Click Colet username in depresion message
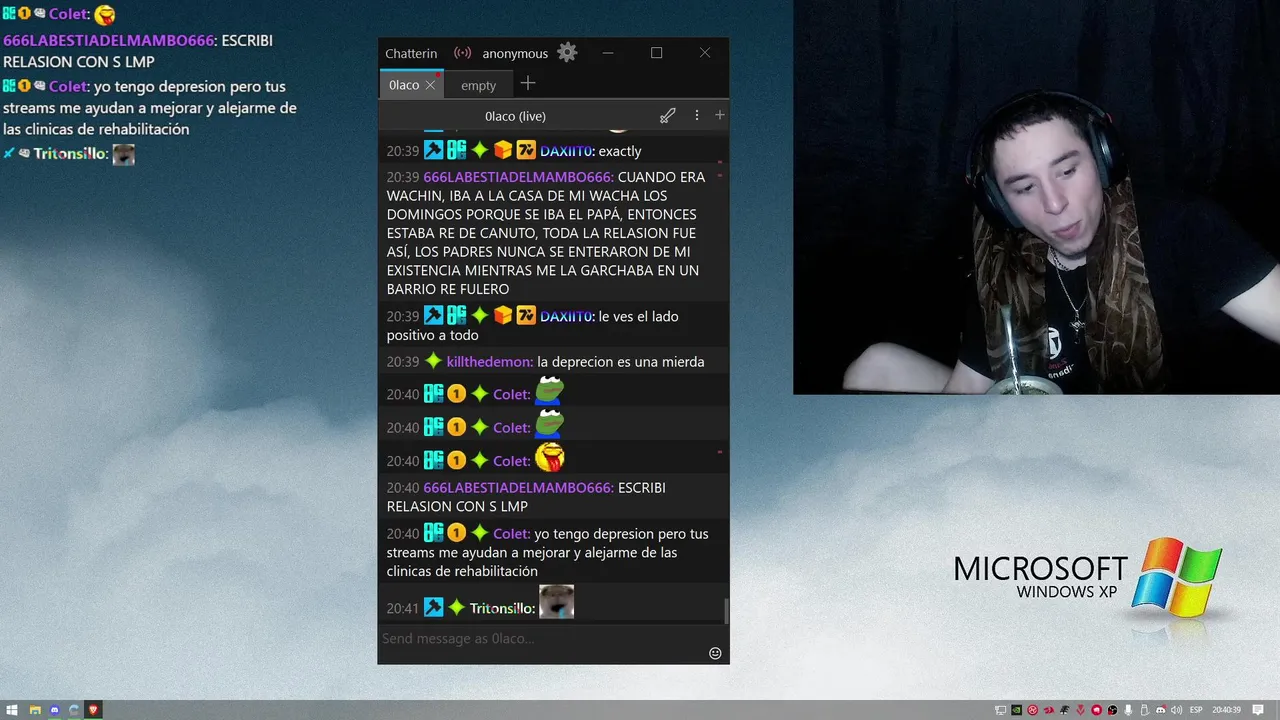This screenshot has width=1280, height=720. tap(511, 534)
